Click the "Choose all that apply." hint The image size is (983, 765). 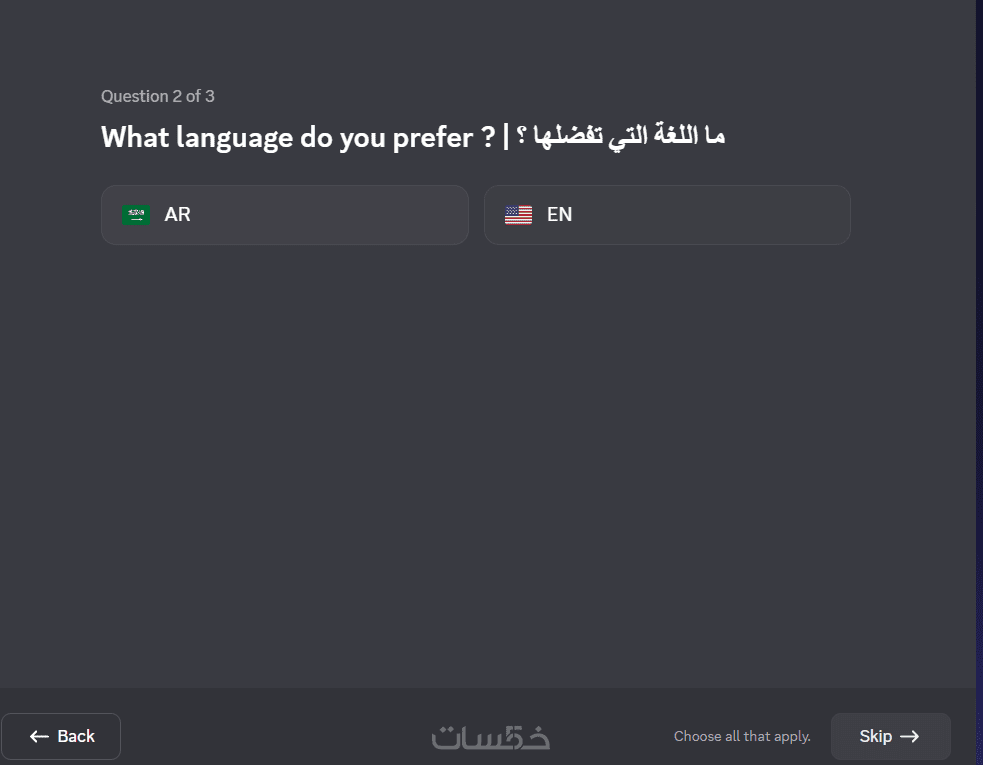[x=742, y=737]
